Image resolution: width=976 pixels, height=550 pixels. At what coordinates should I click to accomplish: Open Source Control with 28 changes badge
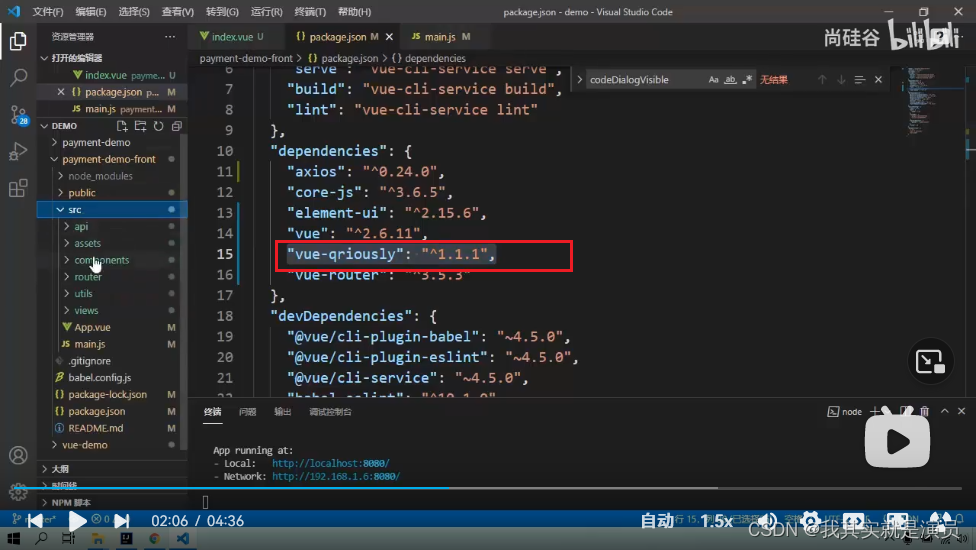tap(18, 114)
